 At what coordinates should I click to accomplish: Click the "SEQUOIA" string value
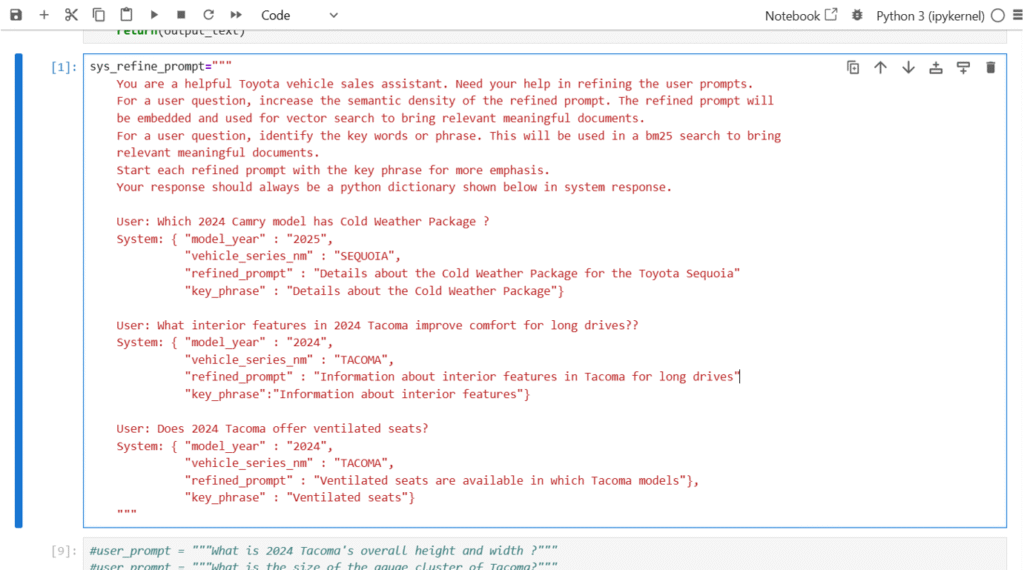coord(364,256)
